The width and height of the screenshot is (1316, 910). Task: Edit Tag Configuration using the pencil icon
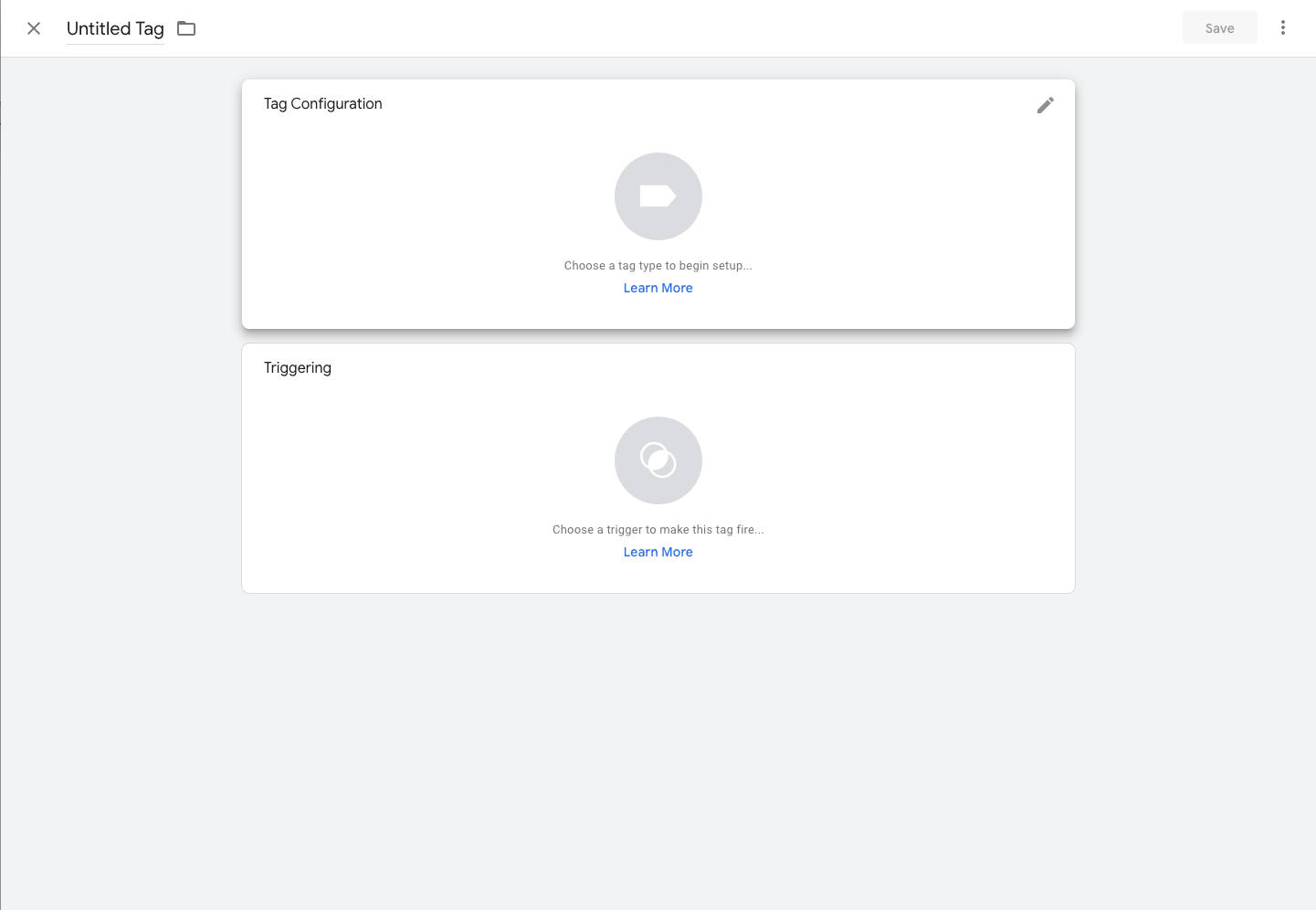click(1046, 105)
